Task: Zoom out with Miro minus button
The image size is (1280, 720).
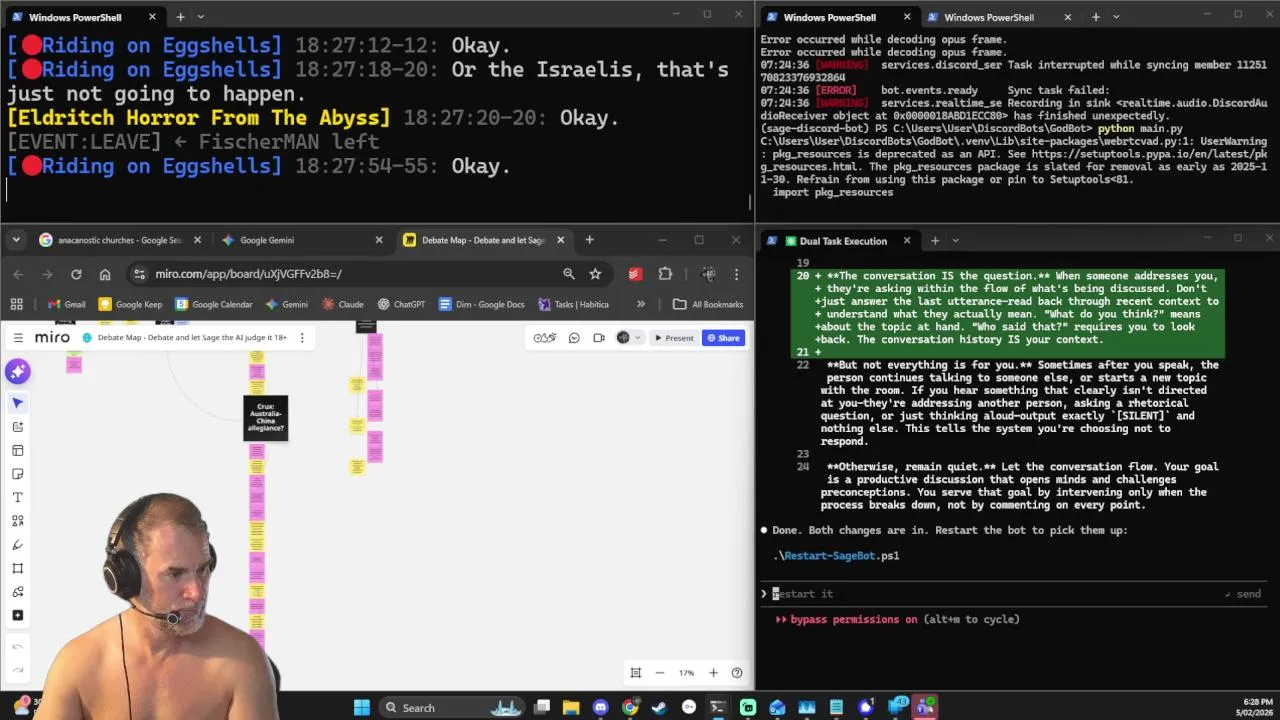Action: (659, 673)
